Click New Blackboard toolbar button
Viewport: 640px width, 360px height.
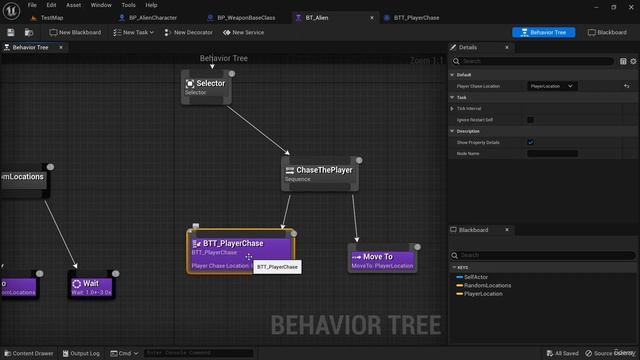pyautogui.click(x=75, y=32)
